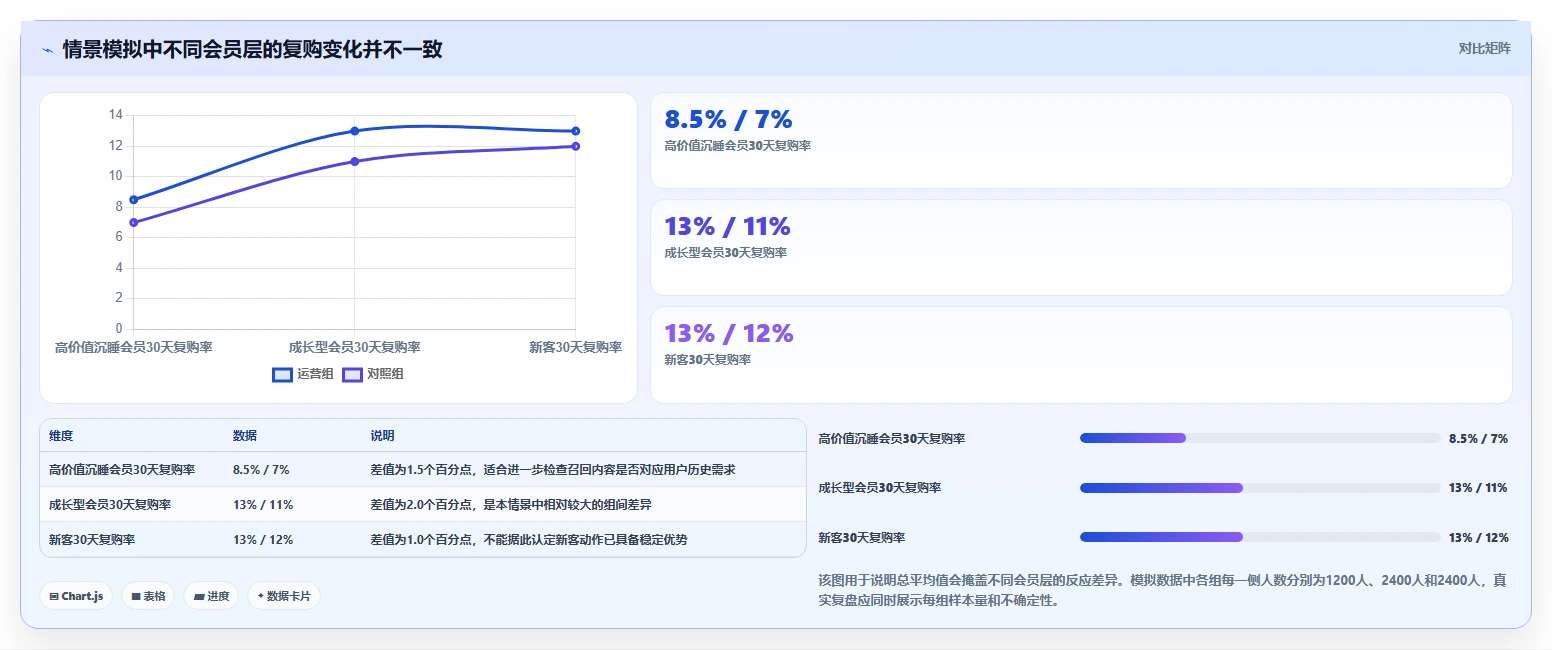Image resolution: width=1552 pixels, height=650 pixels.
Task: Click the table value 8.5% / 7%
Action: click(261, 469)
